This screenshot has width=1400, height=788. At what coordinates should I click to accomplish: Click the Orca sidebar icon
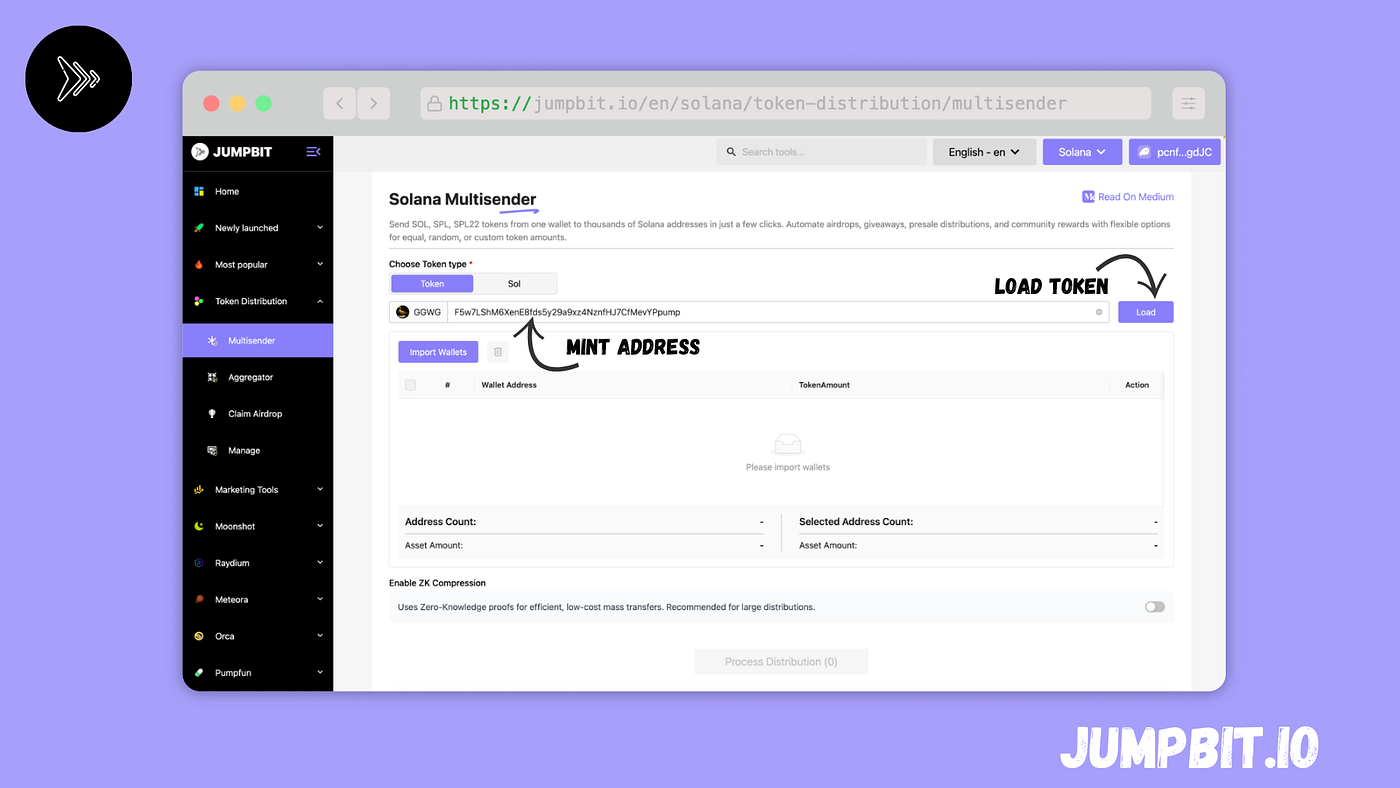[199, 636]
